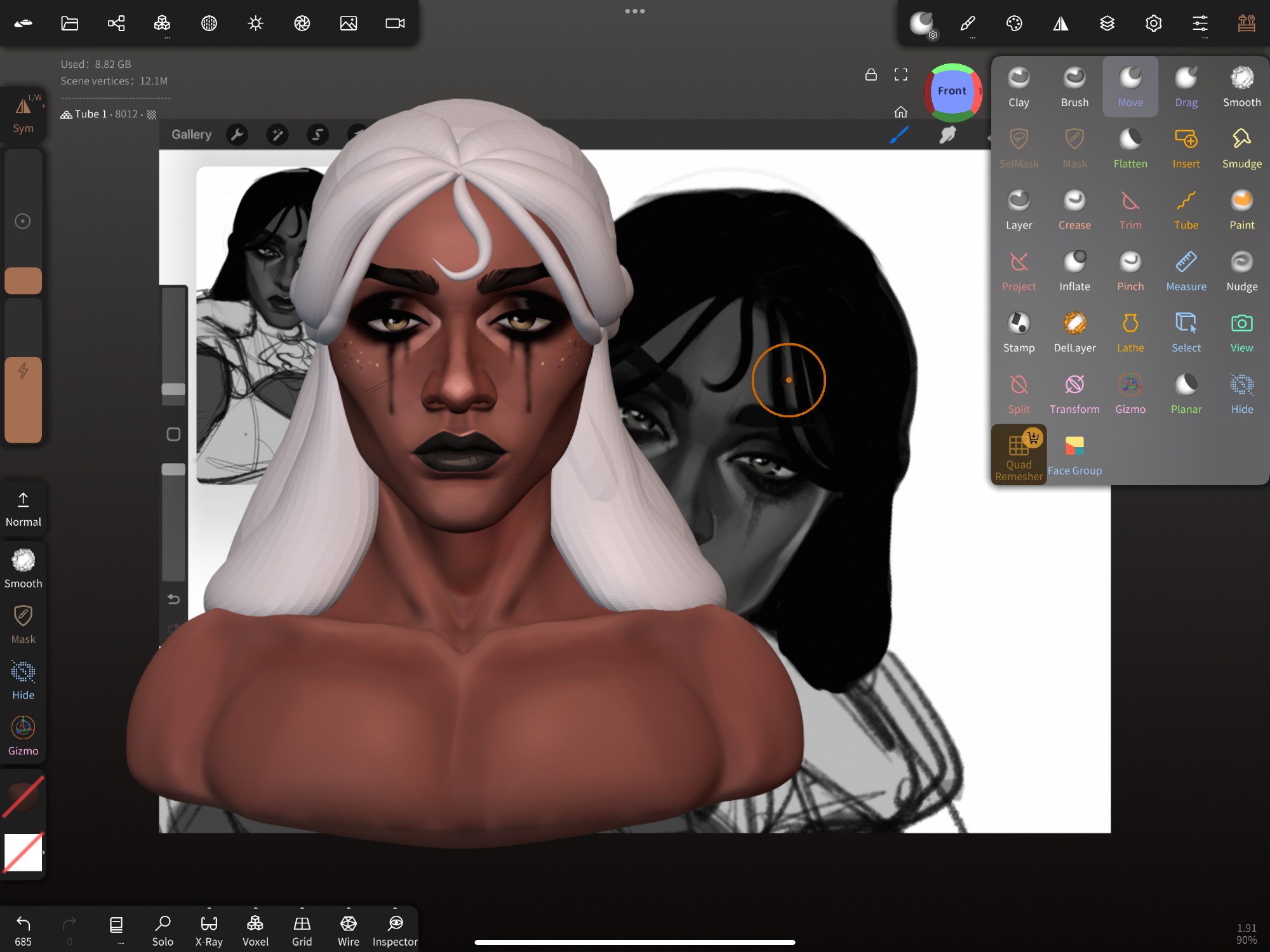Activate the Gizmo tool in tool panel

pyautogui.click(x=1130, y=394)
